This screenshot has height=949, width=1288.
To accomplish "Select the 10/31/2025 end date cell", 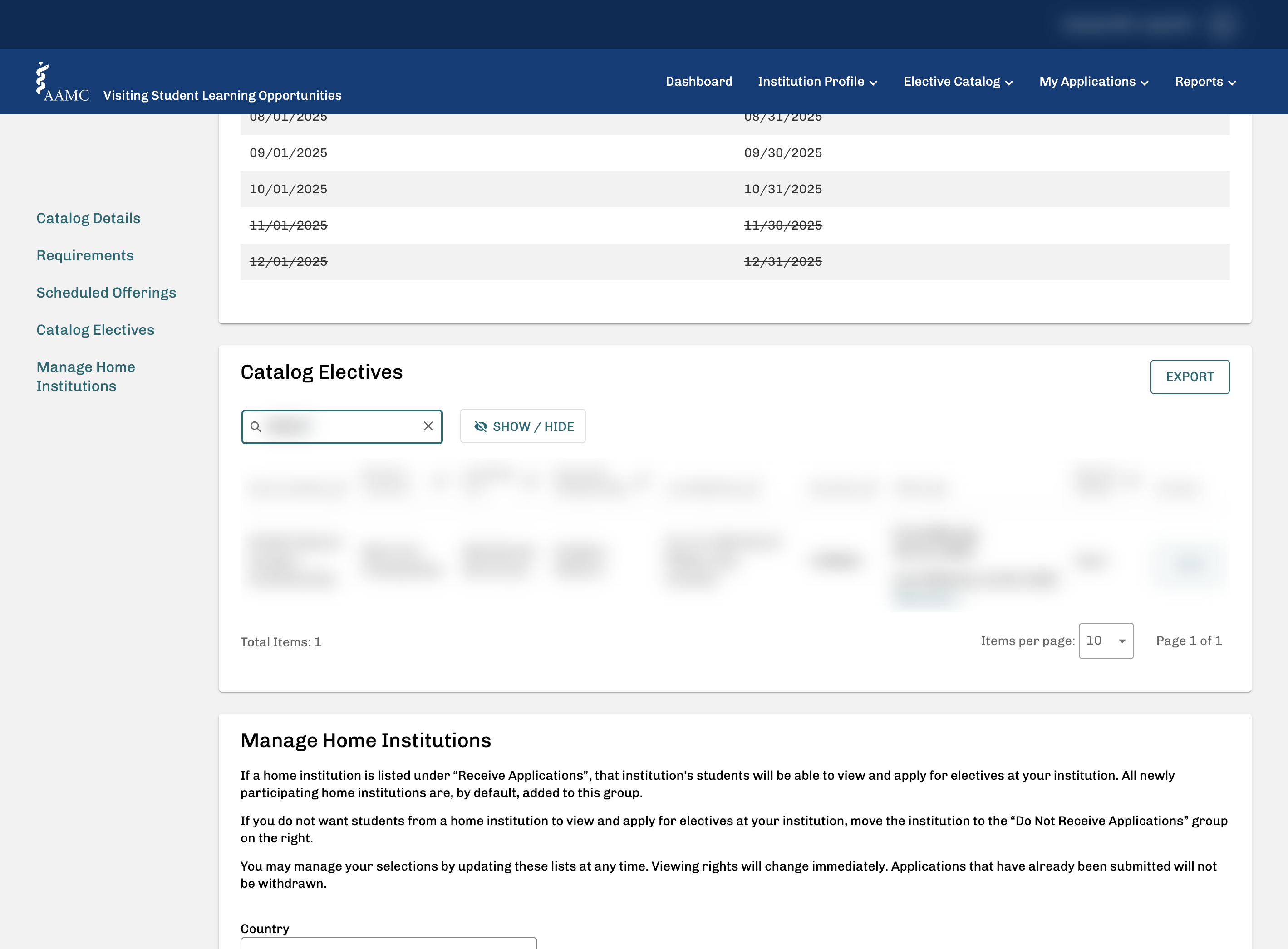I will (783, 189).
